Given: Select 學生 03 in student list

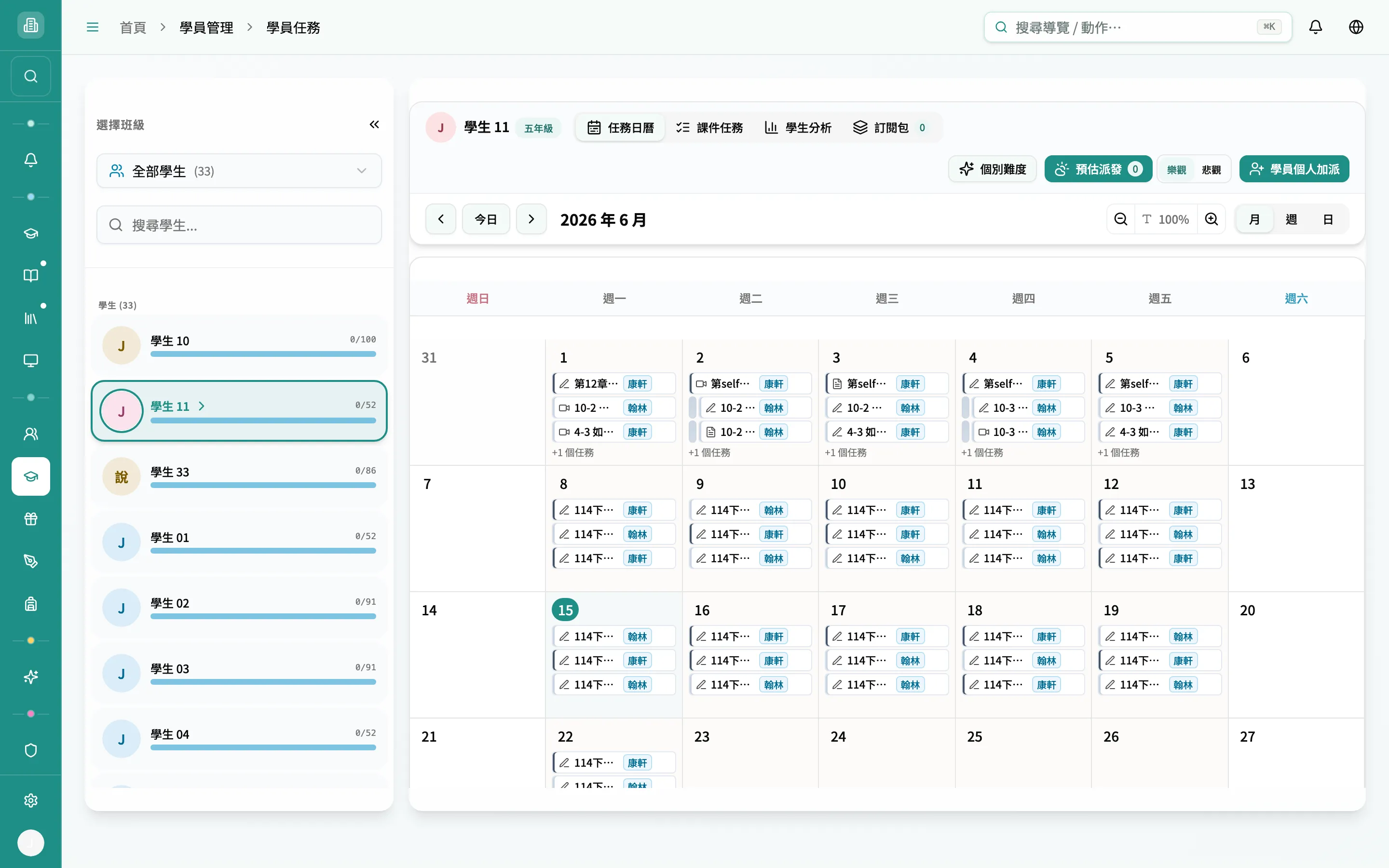Looking at the screenshot, I should point(239,673).
